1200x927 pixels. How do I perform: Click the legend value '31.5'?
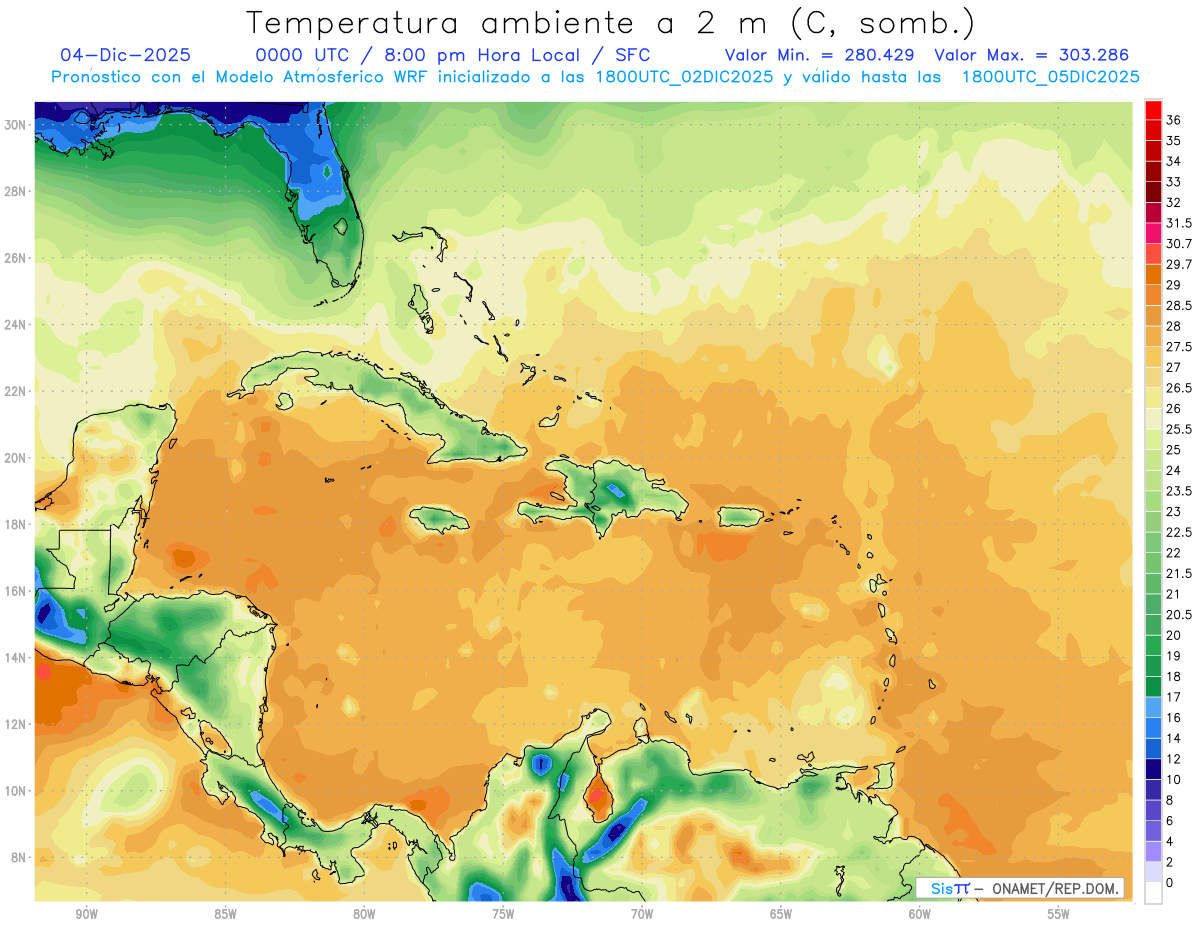point(1179,223)
